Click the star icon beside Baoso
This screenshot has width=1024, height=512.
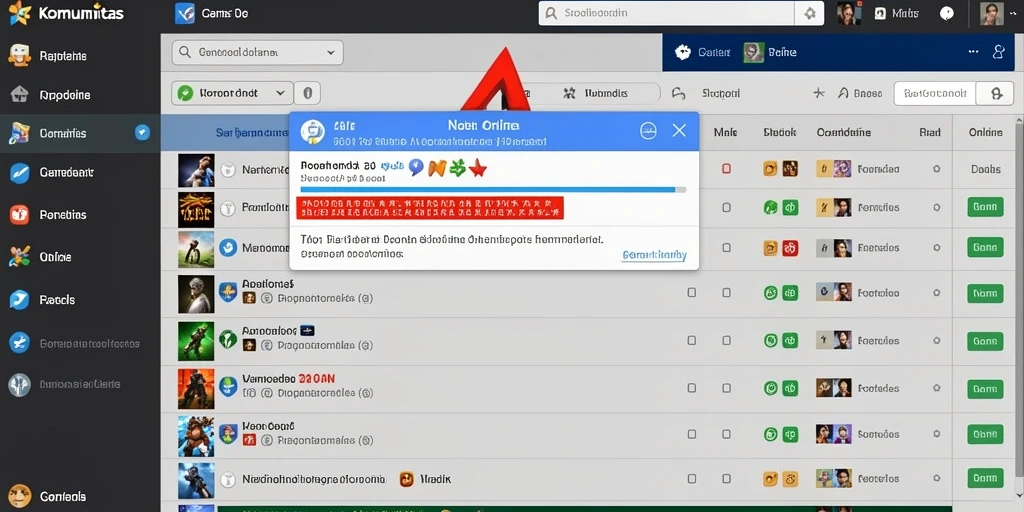click(x=819, y=93)
